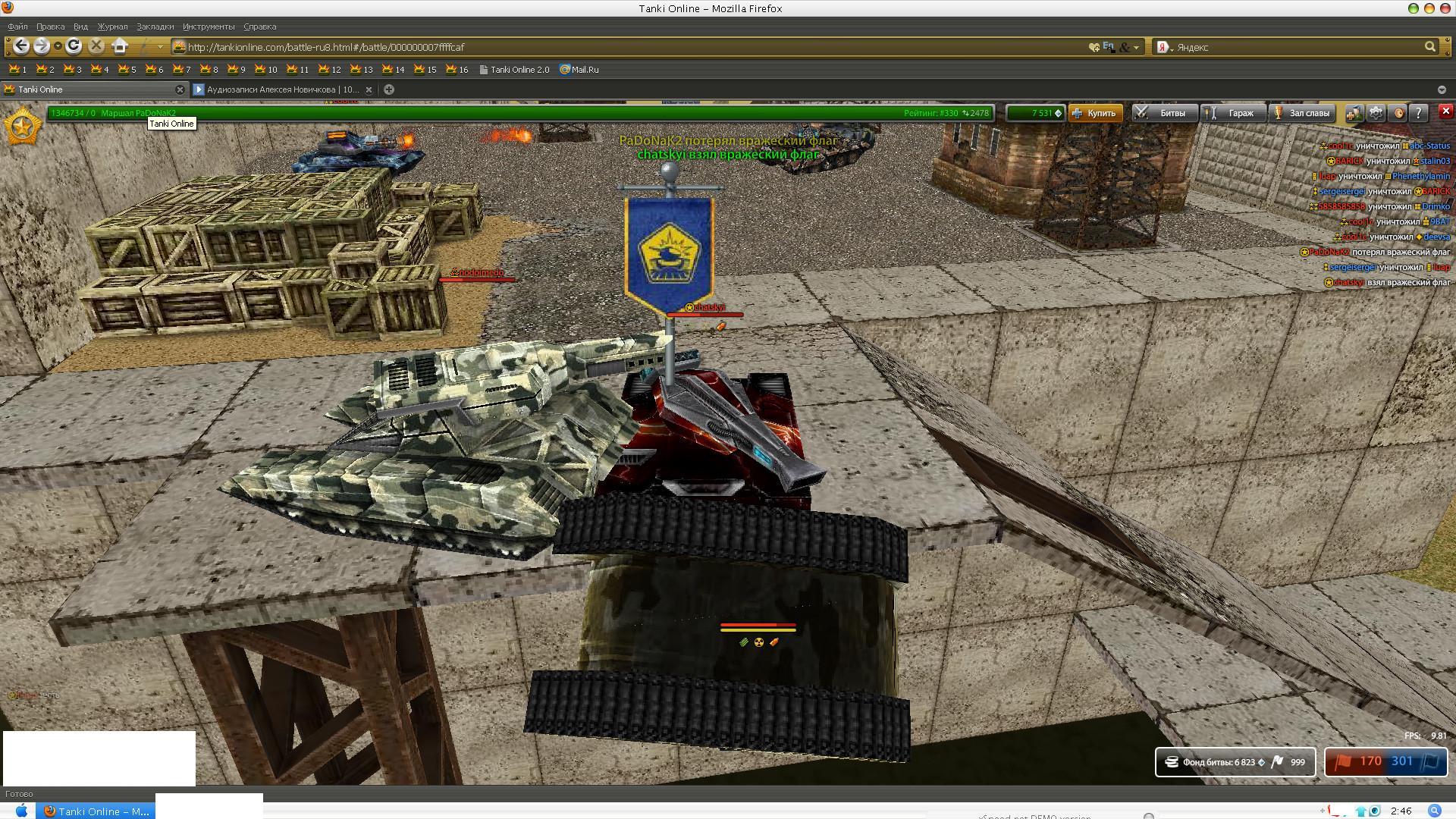Click the En language indicator icon
This screenshot has width=1456, height=819.
coord(1109,47)
